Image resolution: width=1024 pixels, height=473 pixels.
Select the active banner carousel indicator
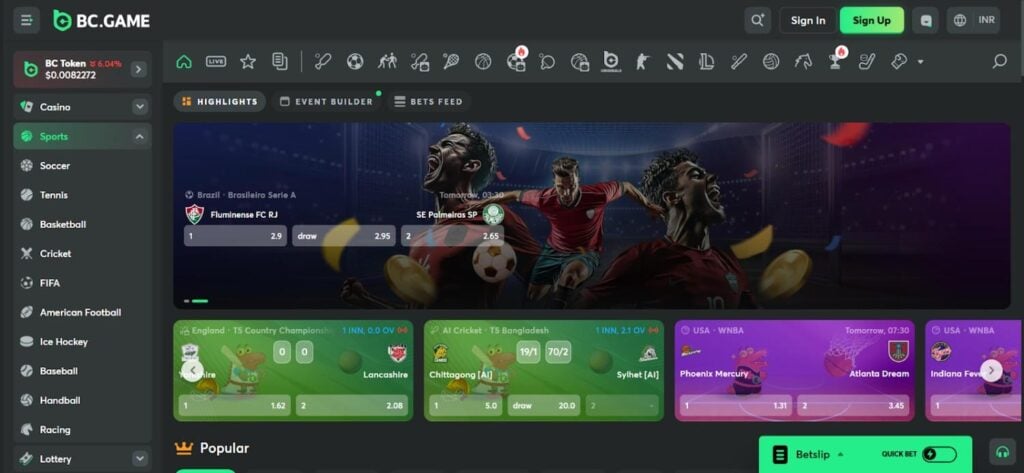pos(200,301)
